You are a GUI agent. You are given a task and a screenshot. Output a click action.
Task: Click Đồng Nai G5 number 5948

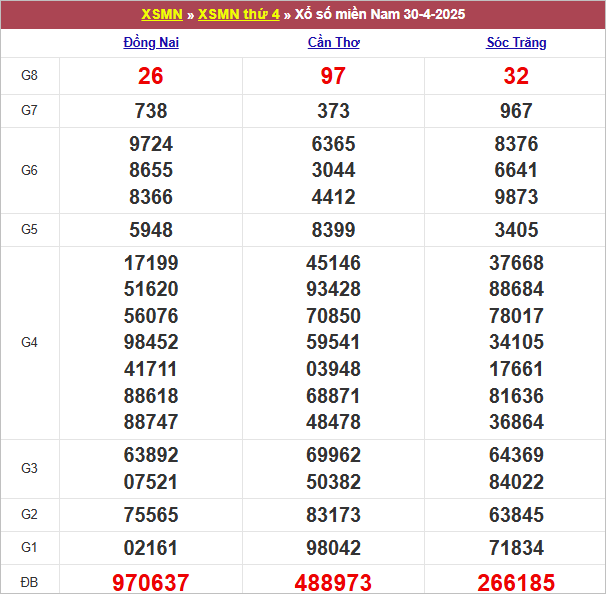[151, 230]
